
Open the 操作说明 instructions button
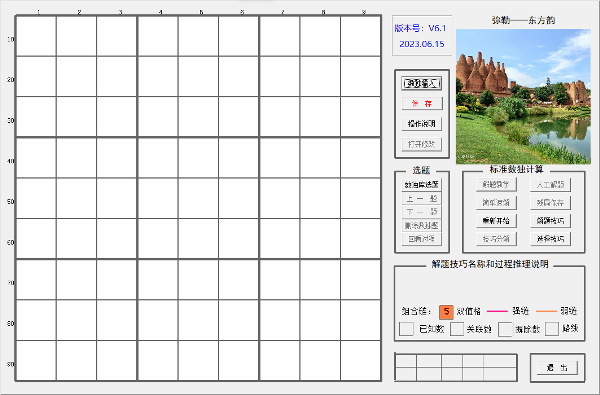tap(422, 124)
